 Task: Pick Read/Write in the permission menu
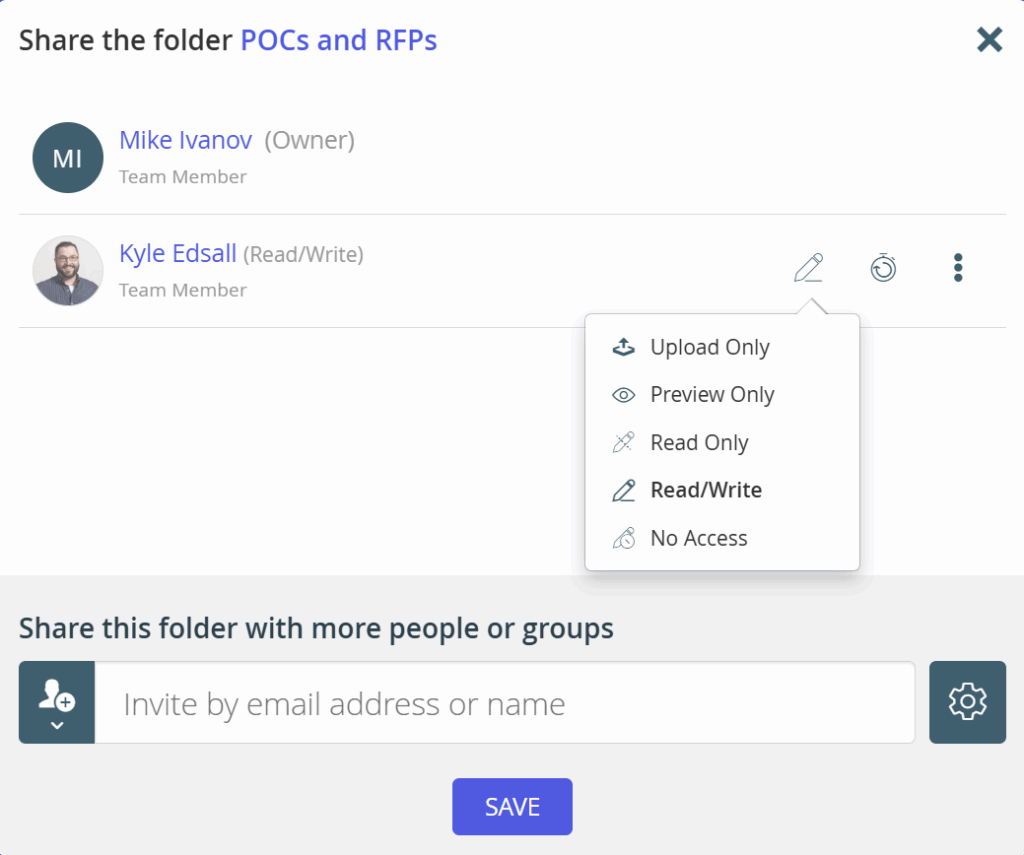705,490
